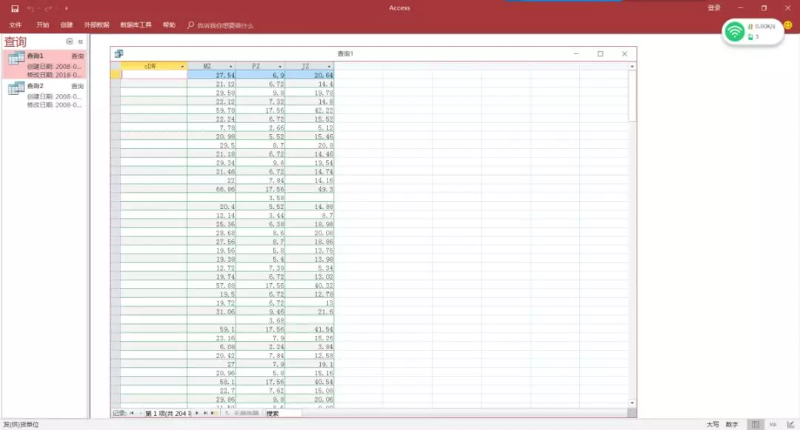Viewport: 800px width, 430px height.
Task: Click the PZ cell showing 2.66
Action: point(261,128)
